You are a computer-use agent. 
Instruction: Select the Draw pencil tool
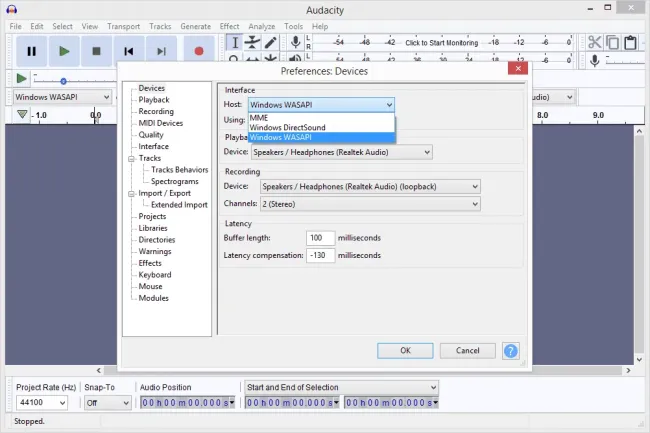pos(270,42)
